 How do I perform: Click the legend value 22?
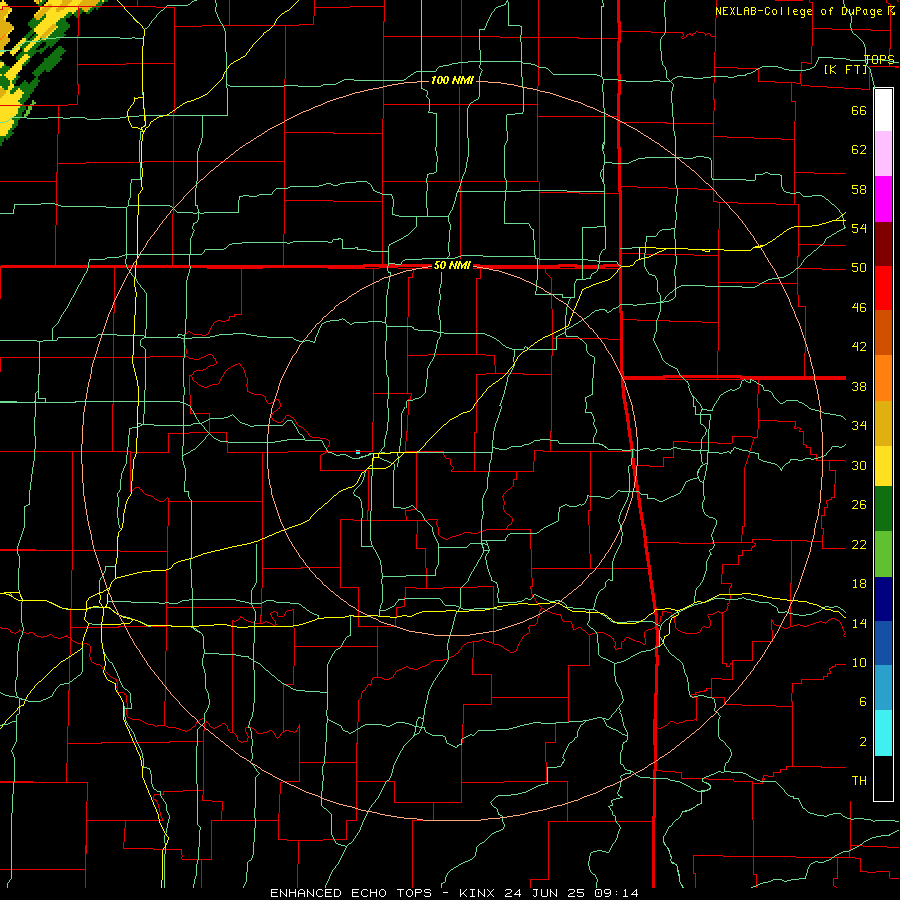point(859,544)
